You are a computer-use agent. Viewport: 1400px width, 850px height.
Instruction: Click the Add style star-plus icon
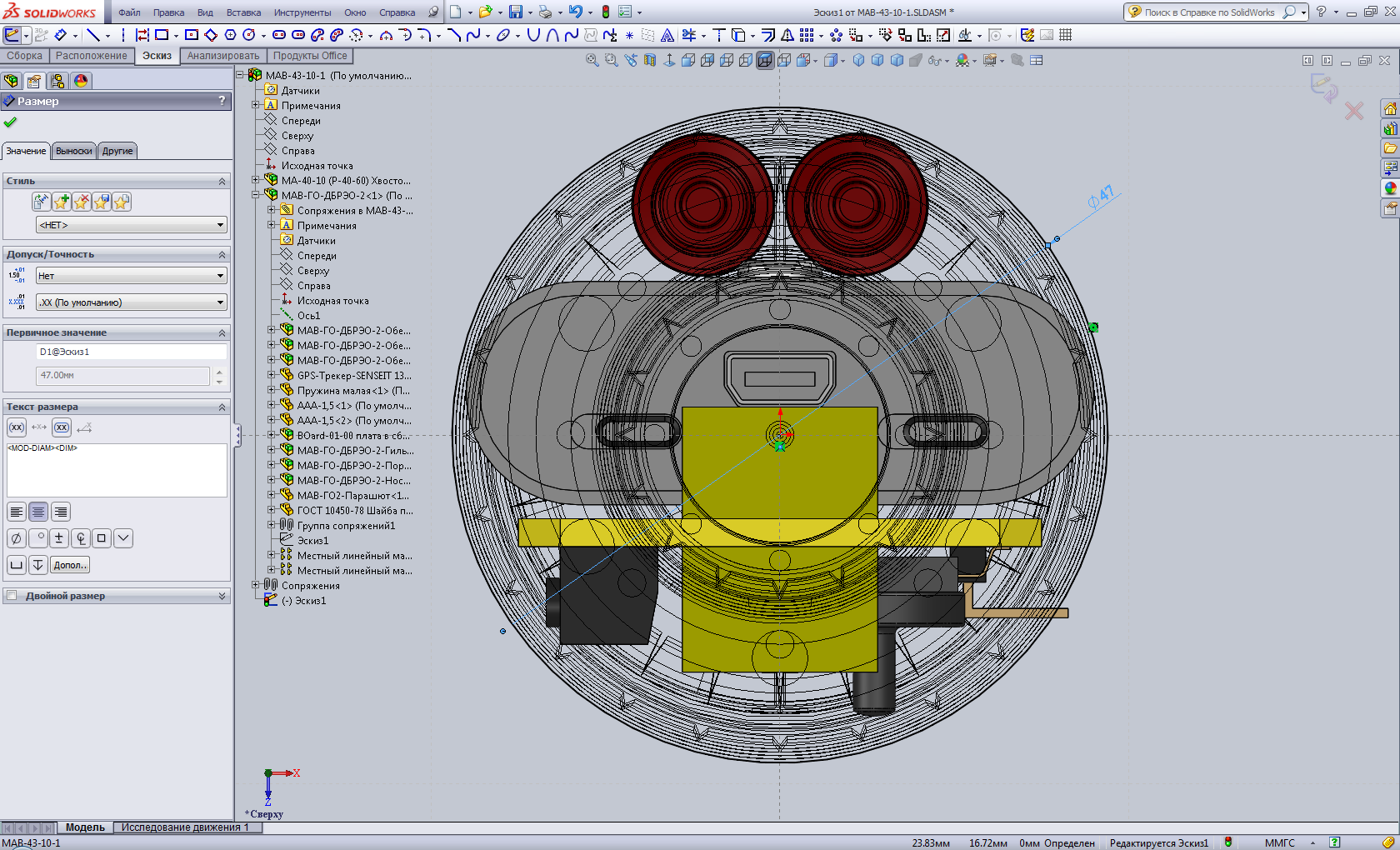(x=62, y=202)
